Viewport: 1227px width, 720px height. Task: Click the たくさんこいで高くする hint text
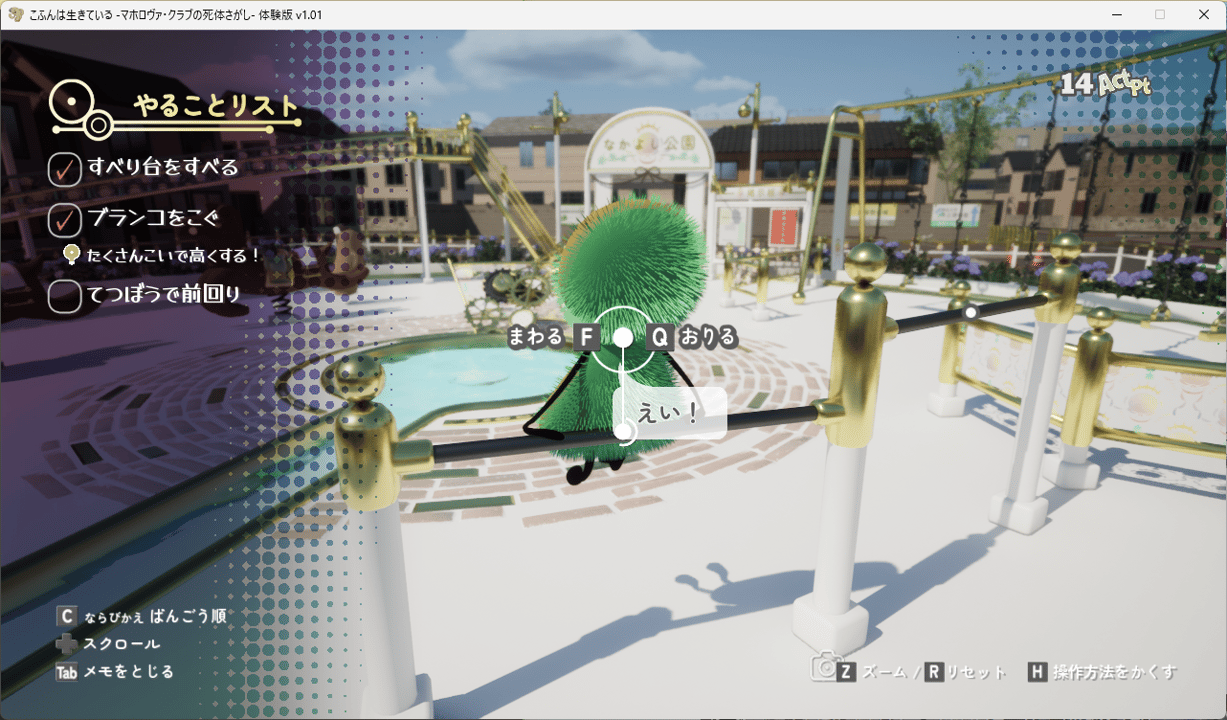coord(174,256)
